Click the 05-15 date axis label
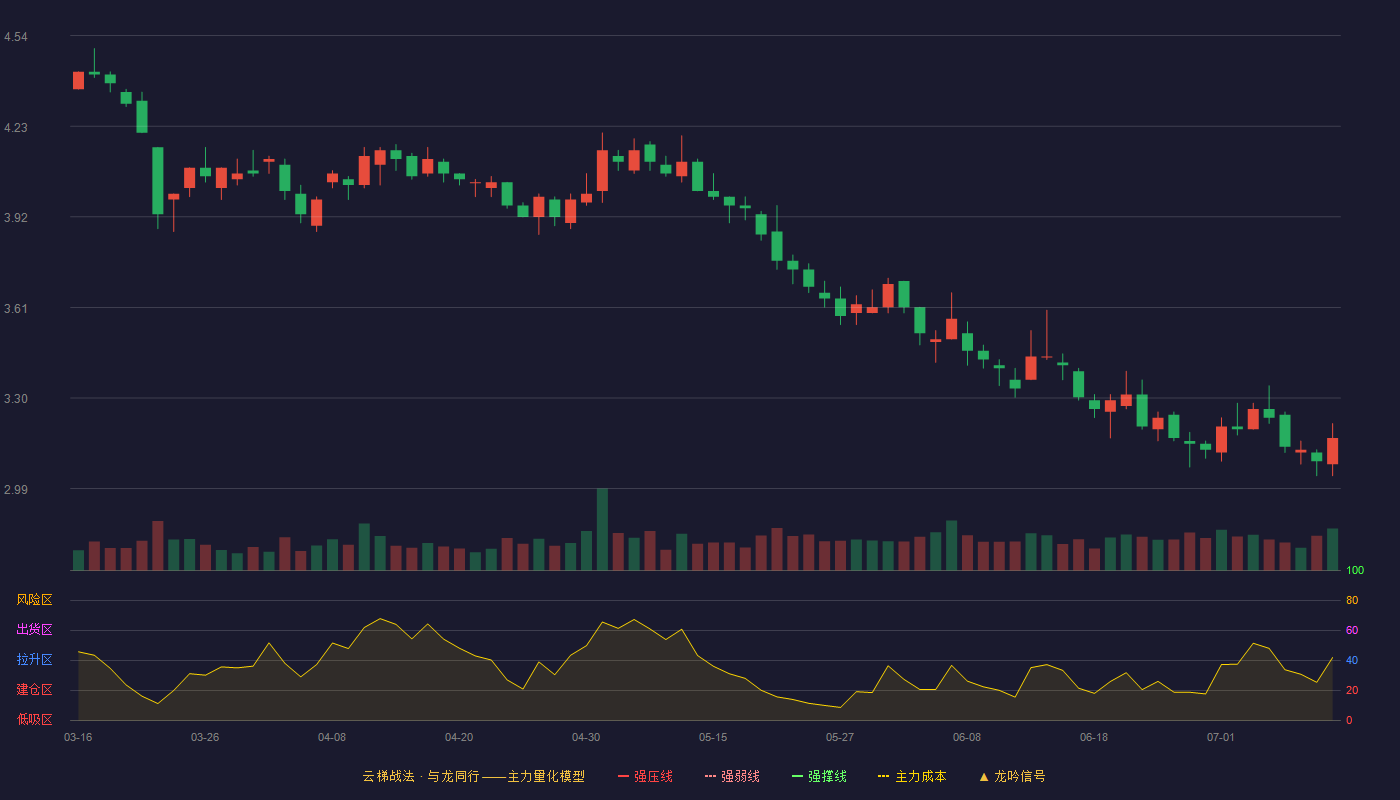1400x800 pixels. click(x=713, y=737)
